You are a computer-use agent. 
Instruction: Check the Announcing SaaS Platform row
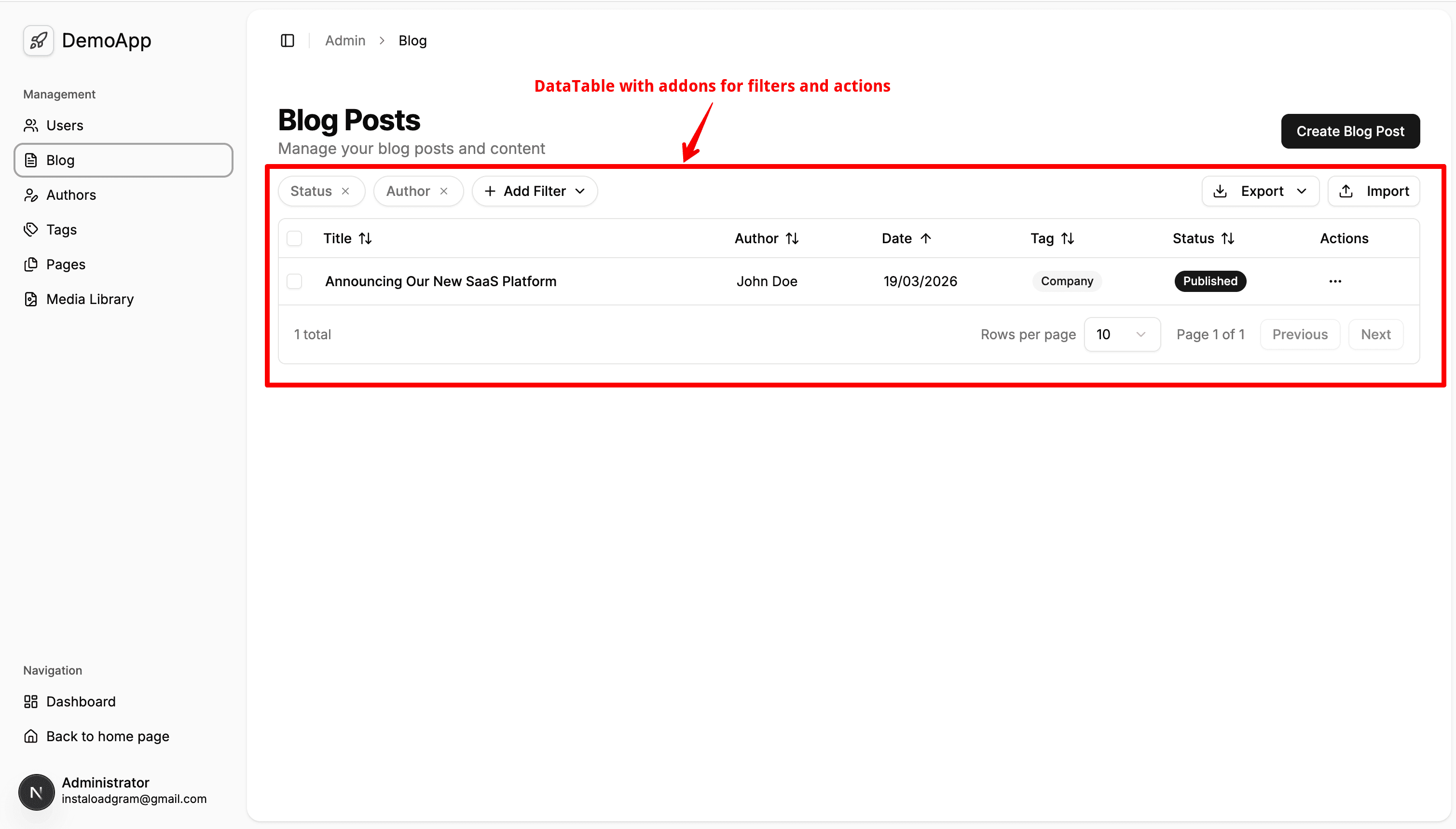click(294, 281)
